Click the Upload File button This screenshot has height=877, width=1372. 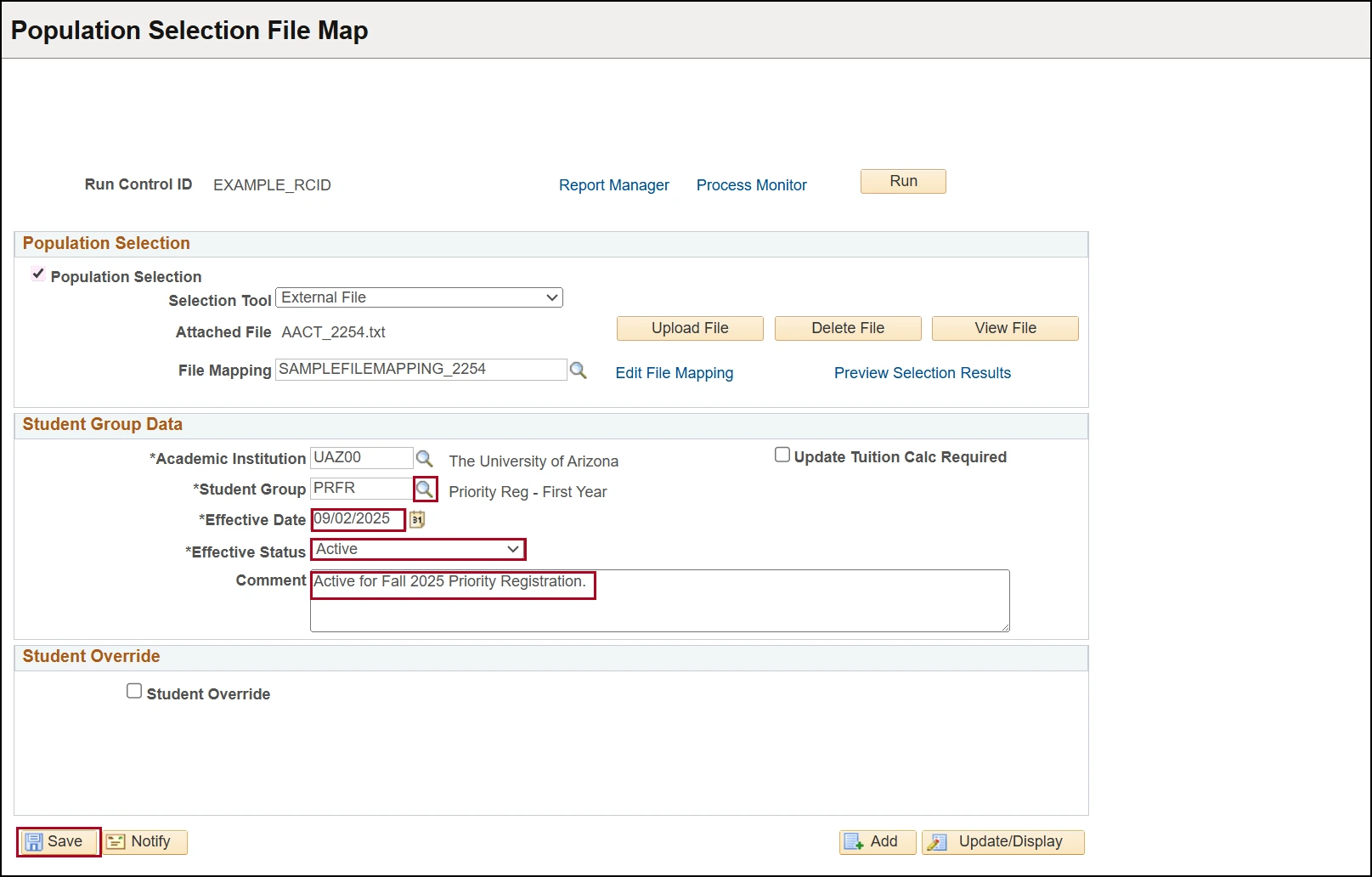point(689,328)
